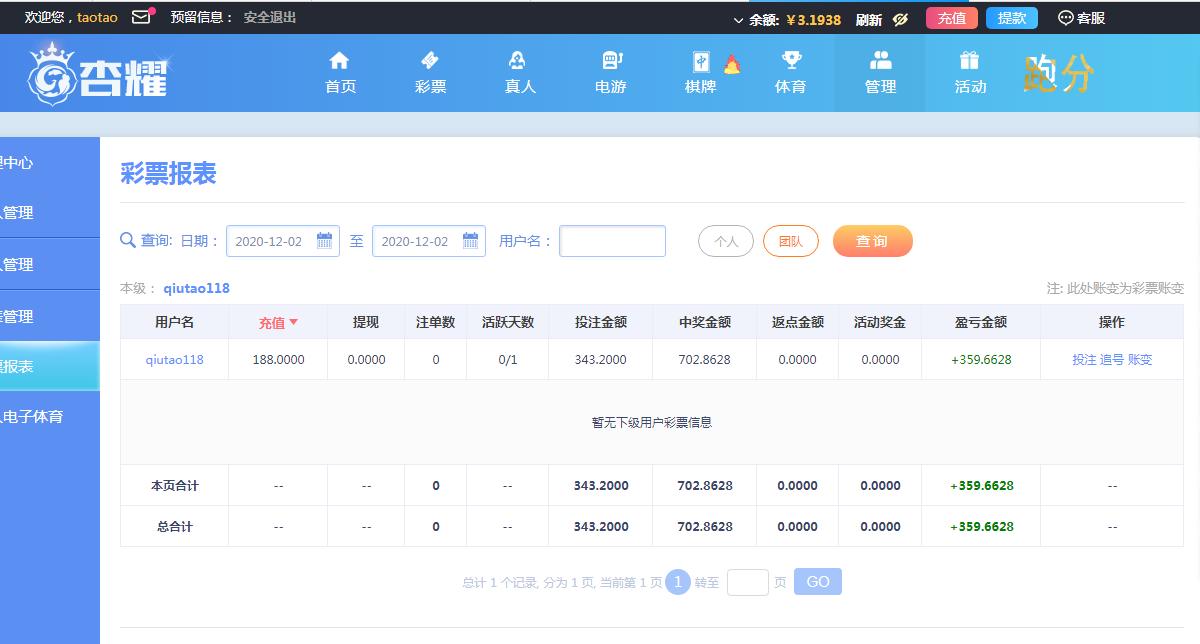Image resolution: width=1200 pixels, height=644 pixels.
Task: Click the 彩票报表 page title
Action: pyautogui.click(x=168, y=173)
